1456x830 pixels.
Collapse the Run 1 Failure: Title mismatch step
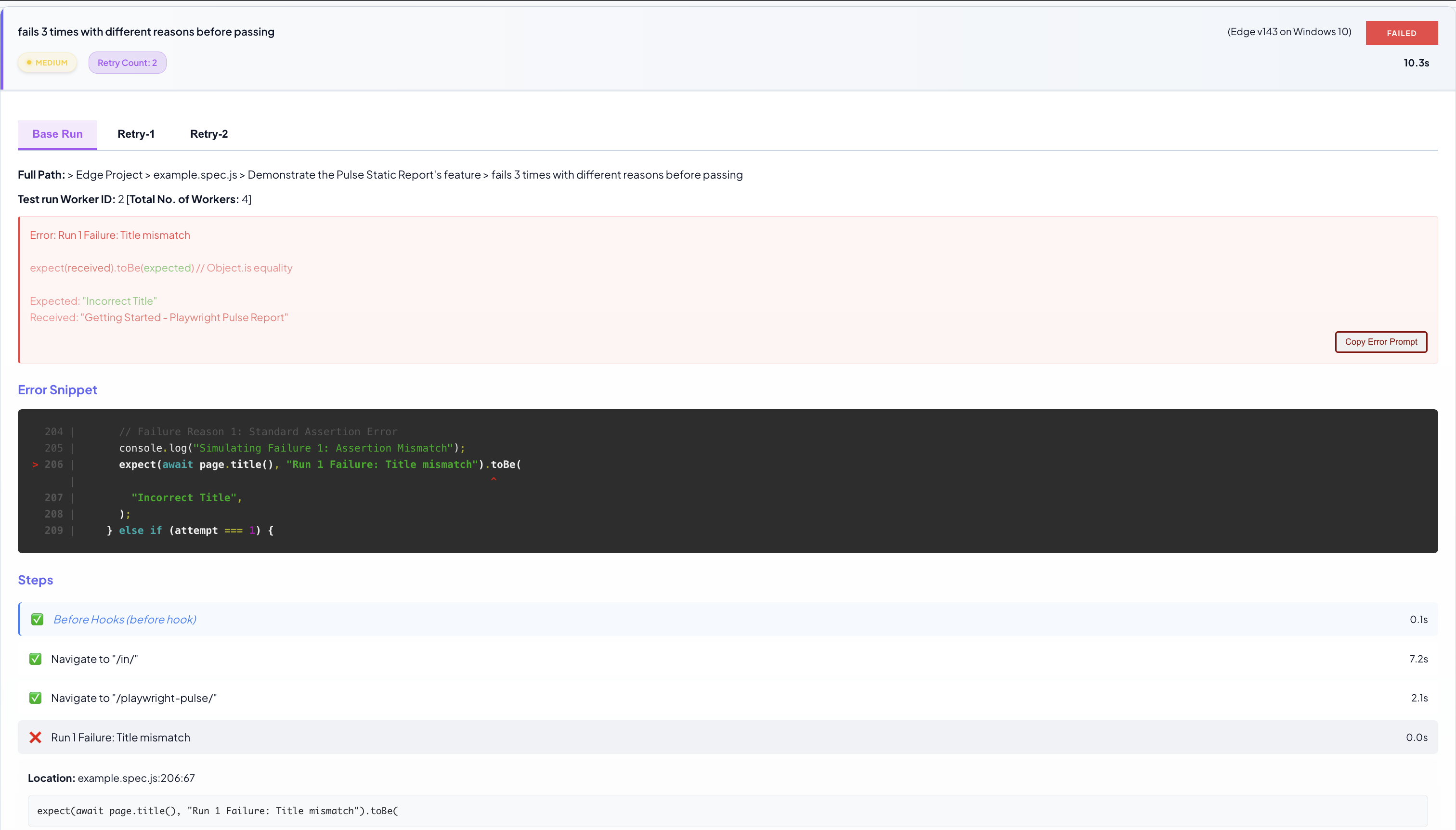[x=120, y=738]
